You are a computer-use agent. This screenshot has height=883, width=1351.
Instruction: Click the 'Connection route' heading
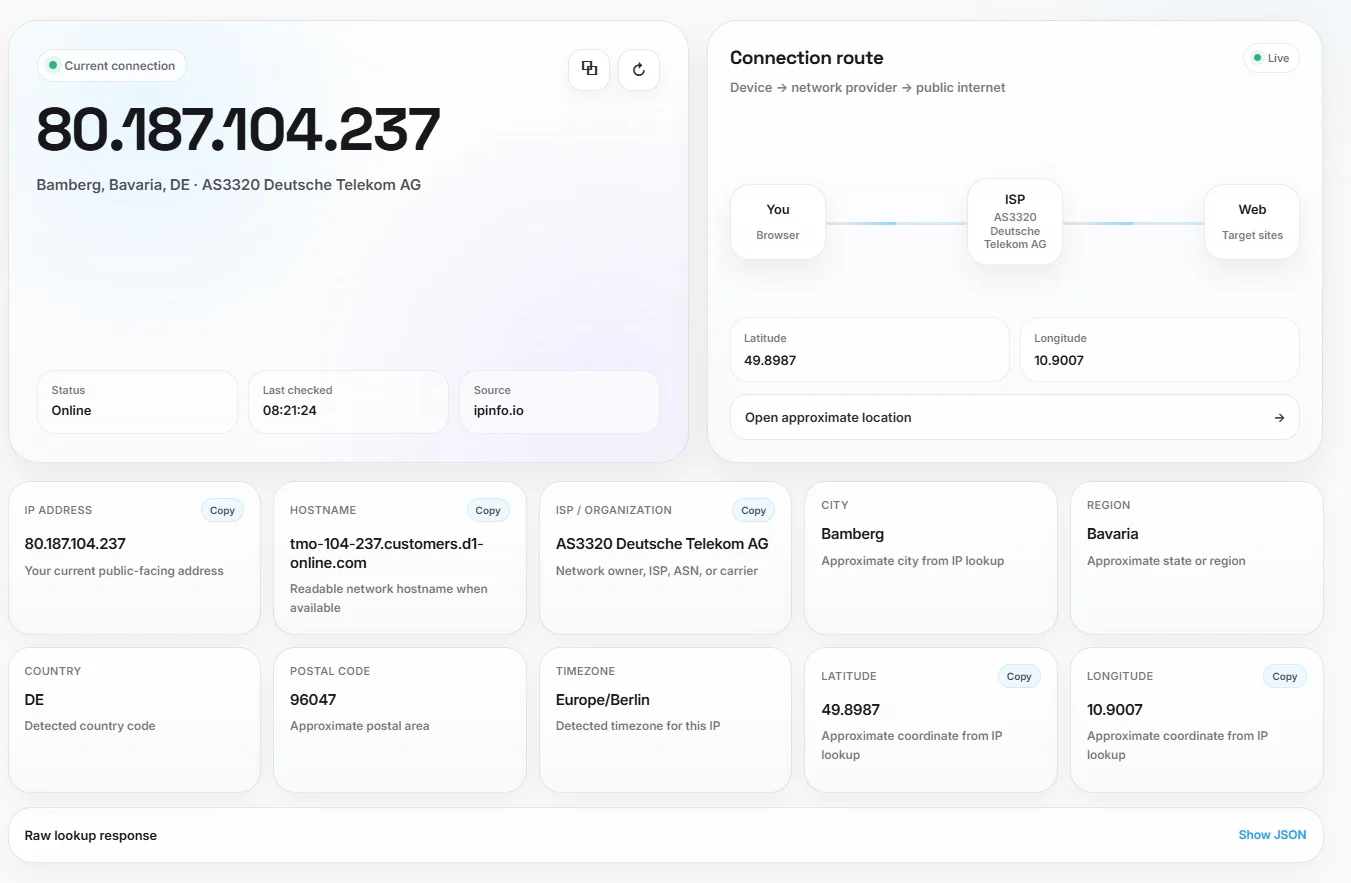pos(807,58)
